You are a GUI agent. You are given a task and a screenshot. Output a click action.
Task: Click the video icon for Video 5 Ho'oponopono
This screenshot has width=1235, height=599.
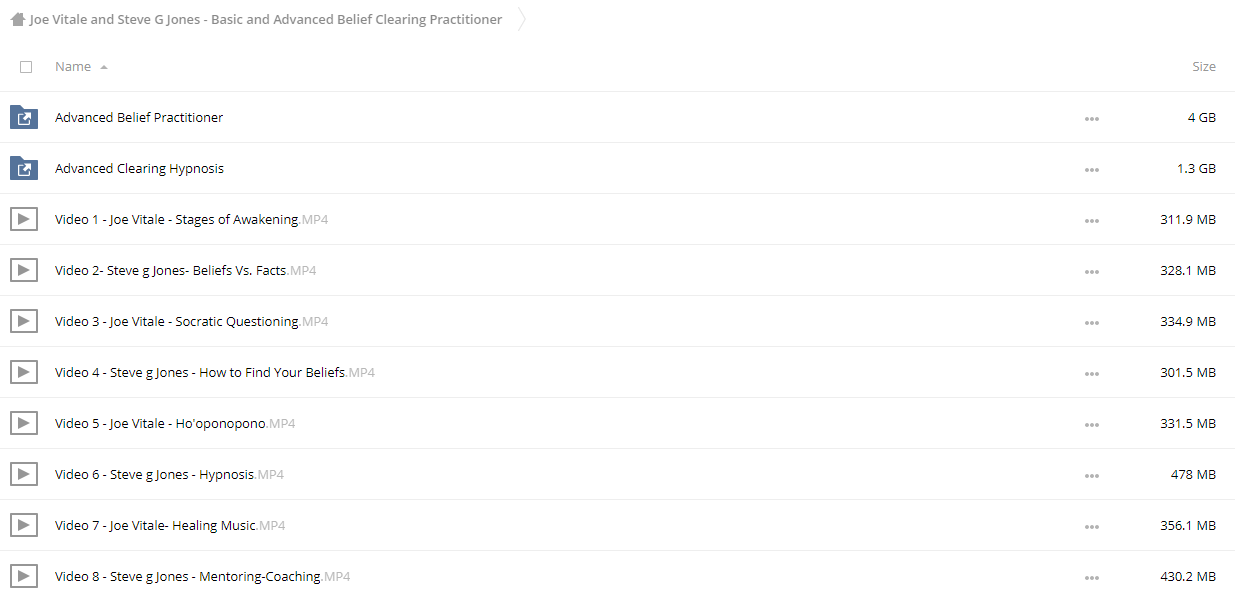24,424
